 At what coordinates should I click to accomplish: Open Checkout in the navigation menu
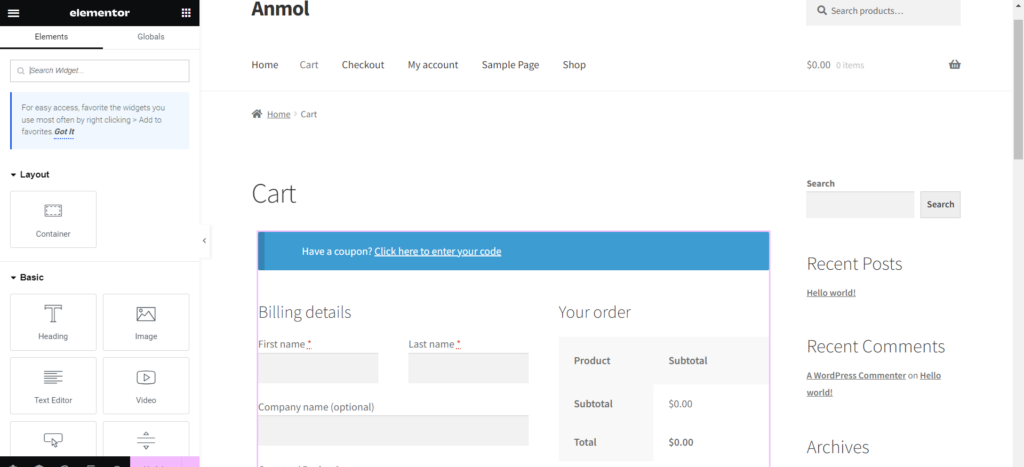click(363, 65)
